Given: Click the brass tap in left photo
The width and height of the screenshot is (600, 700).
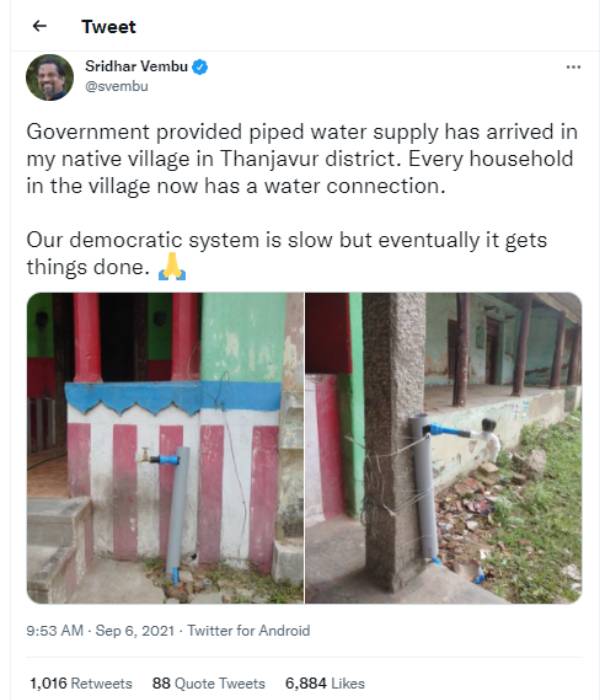Looking at the screenshot, I should pyautogui.click(x=144, y=456).
